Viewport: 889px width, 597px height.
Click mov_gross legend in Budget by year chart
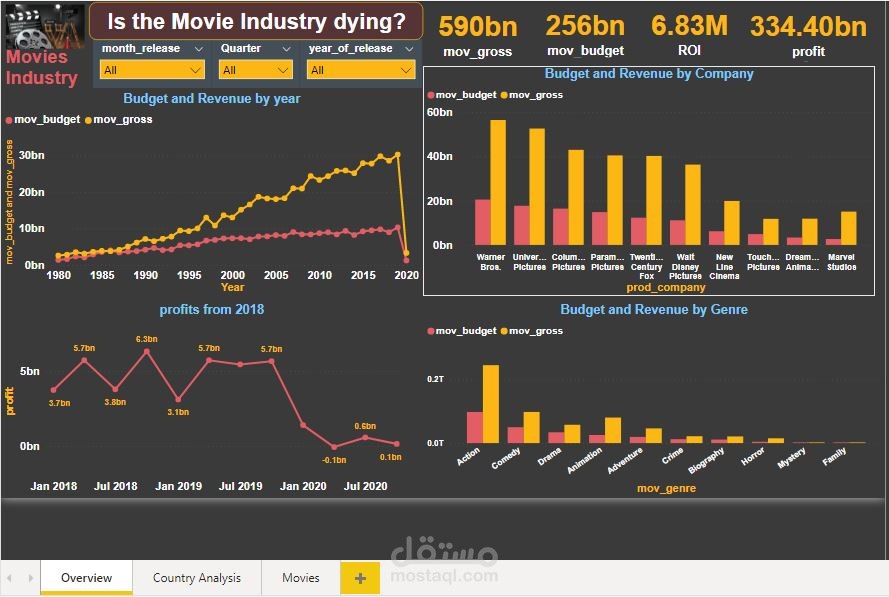(119, 120)
